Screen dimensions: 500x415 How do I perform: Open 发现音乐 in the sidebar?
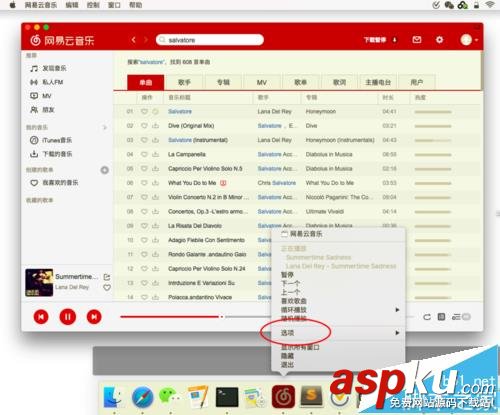point(48,68)
